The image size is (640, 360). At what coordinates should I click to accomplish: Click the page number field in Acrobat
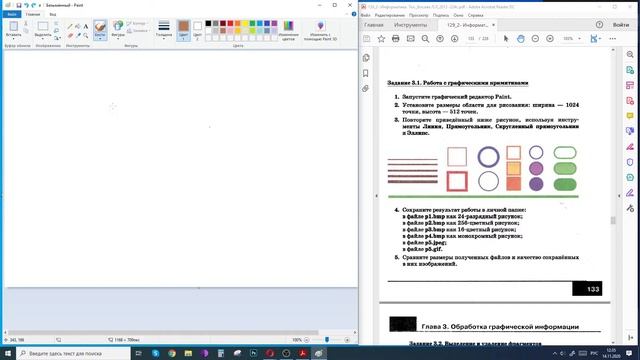tap(471, 39)
